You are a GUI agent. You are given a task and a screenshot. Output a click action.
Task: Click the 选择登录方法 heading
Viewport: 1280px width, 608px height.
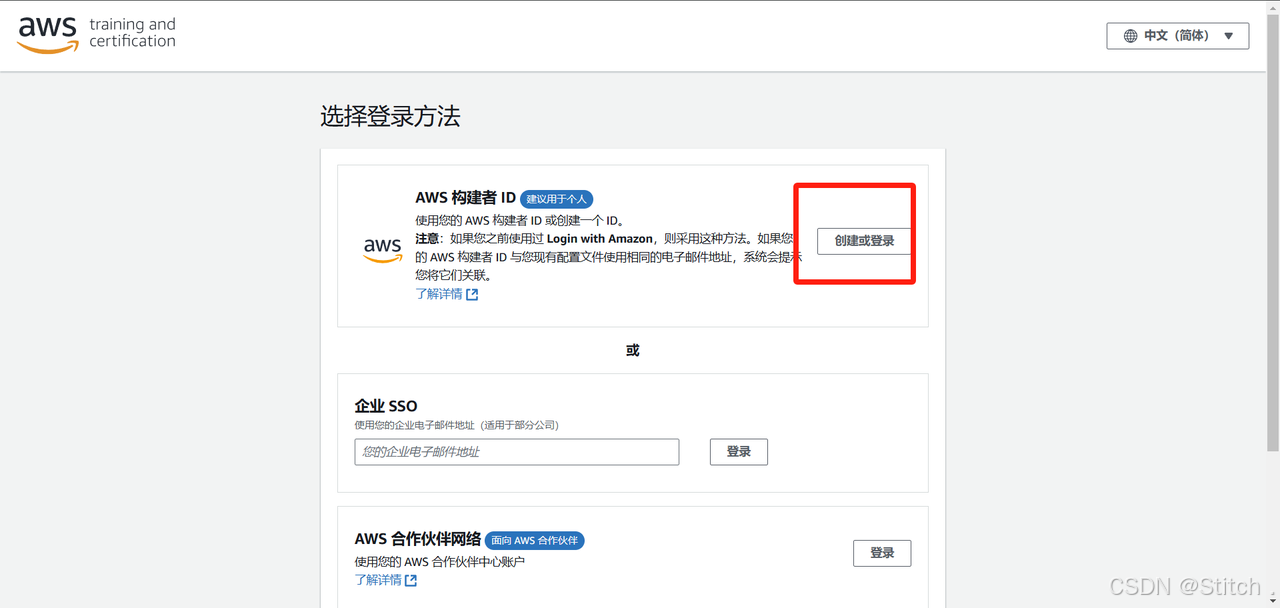pos(390,116)
